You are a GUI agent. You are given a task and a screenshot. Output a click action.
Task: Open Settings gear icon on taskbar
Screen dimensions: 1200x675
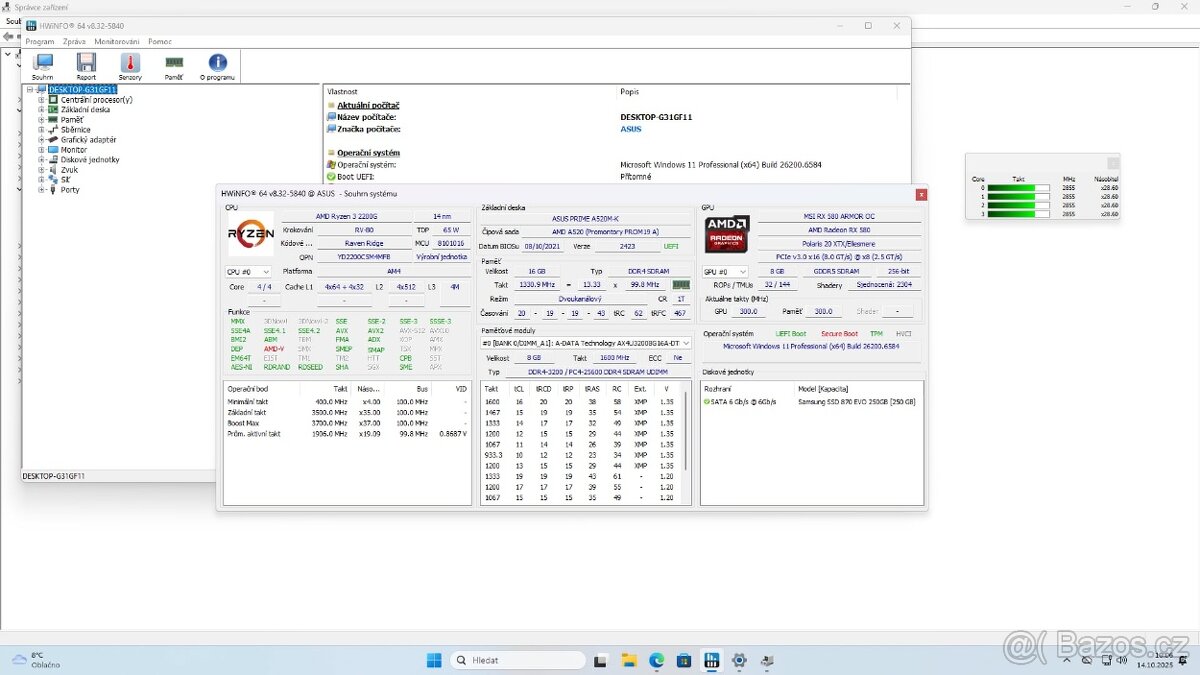(739, 660)
